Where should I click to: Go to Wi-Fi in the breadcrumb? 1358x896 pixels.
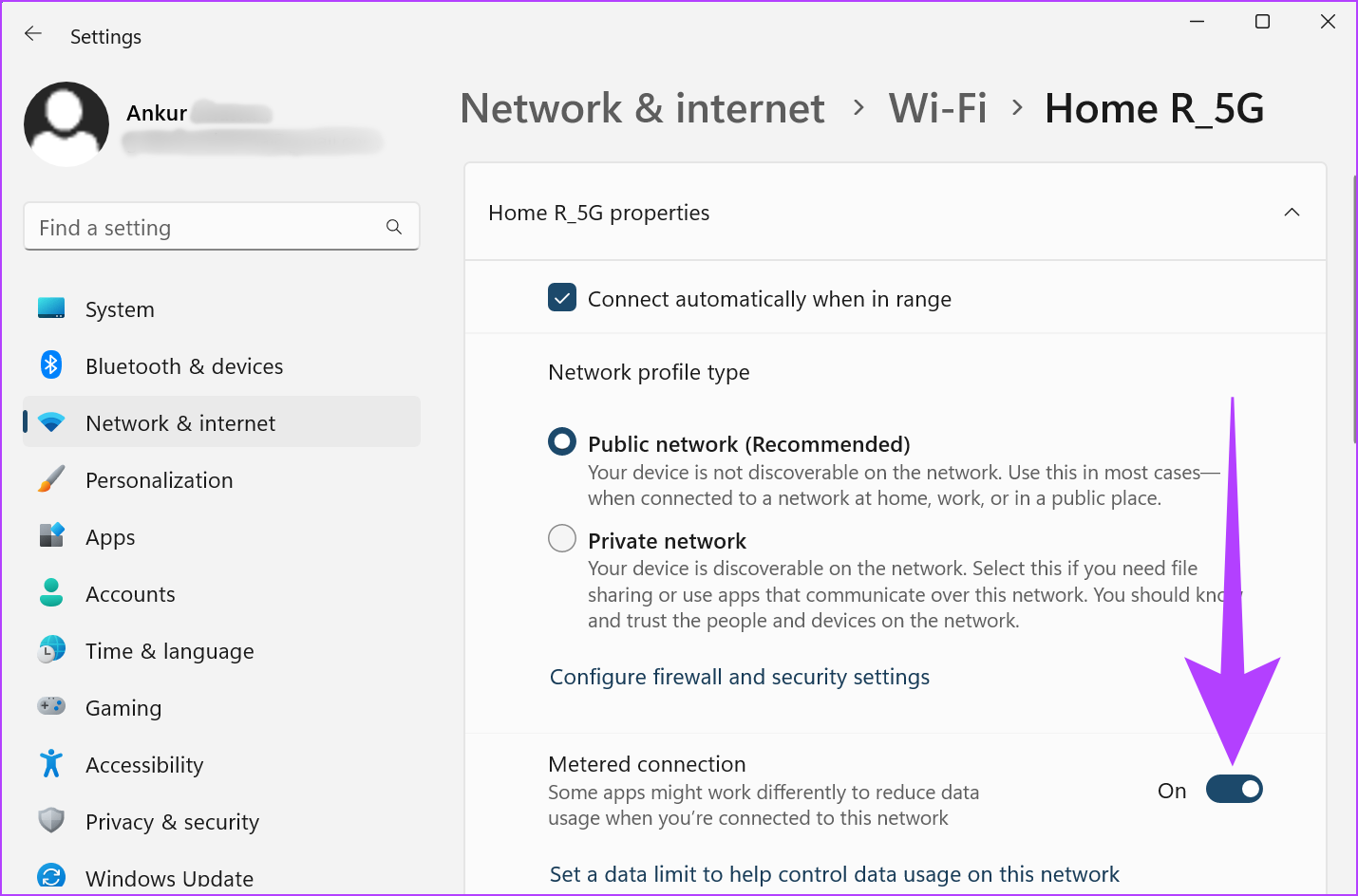[937, 108]
